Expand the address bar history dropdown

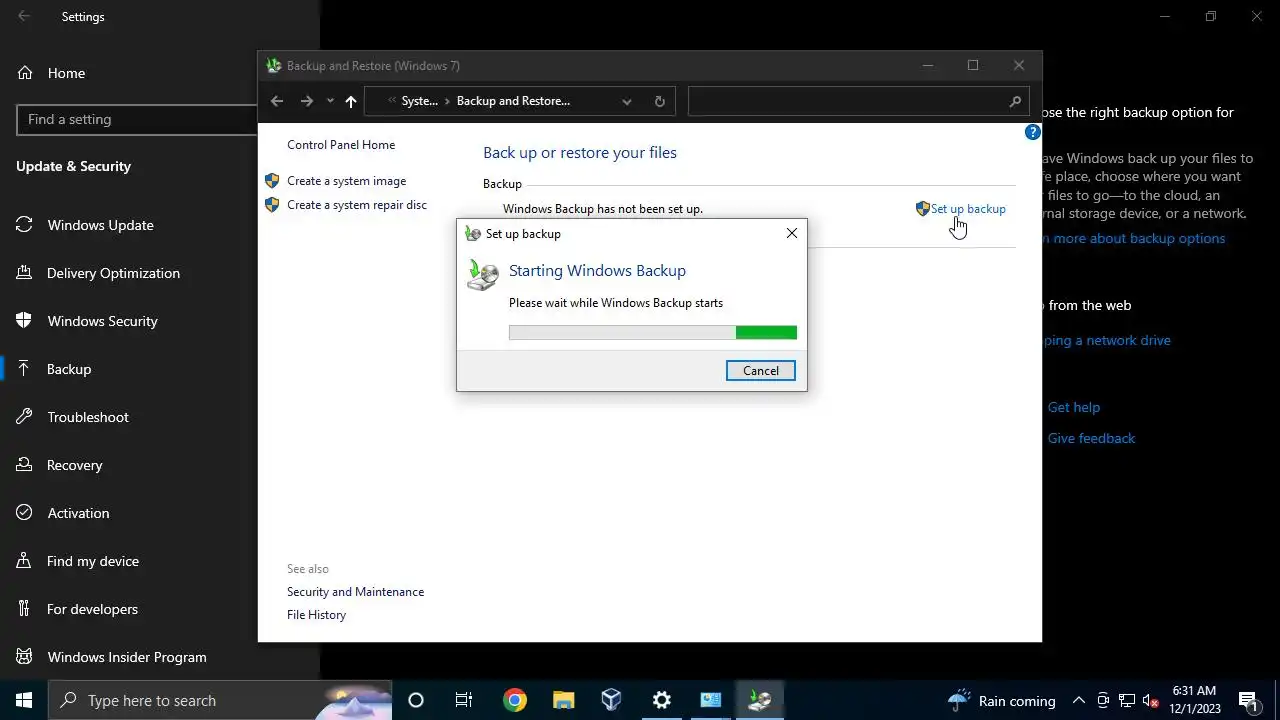(627, 101)
